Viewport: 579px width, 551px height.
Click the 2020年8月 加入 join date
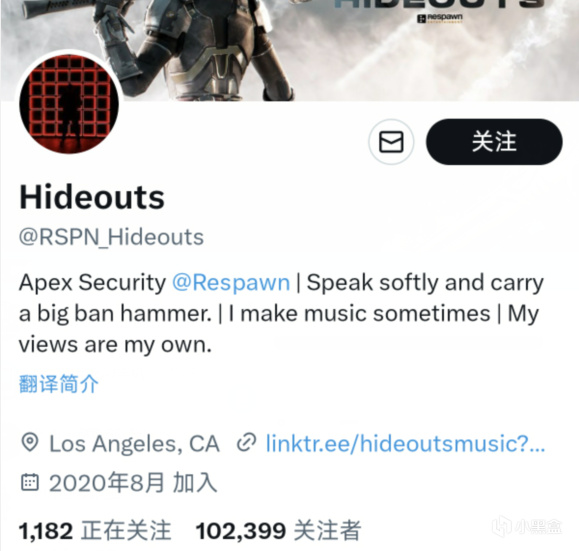(133, 483)
